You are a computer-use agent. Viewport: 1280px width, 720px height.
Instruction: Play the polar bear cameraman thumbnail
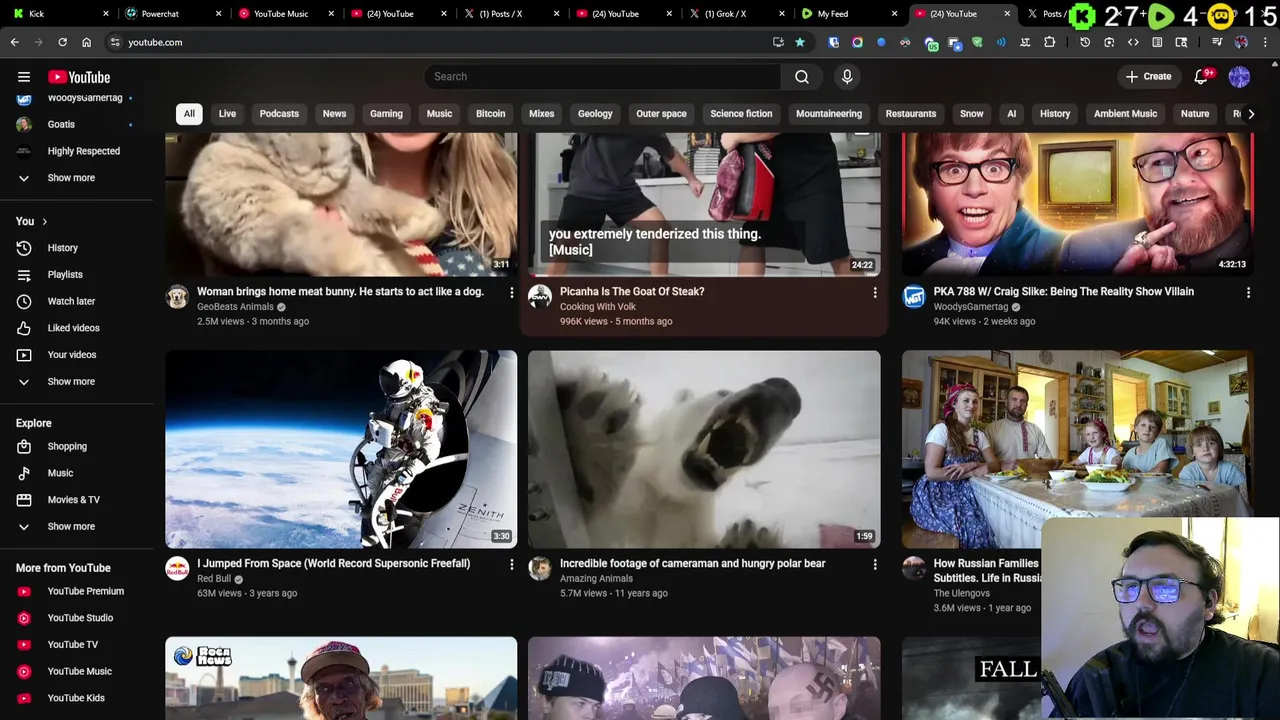click(704, 449)
